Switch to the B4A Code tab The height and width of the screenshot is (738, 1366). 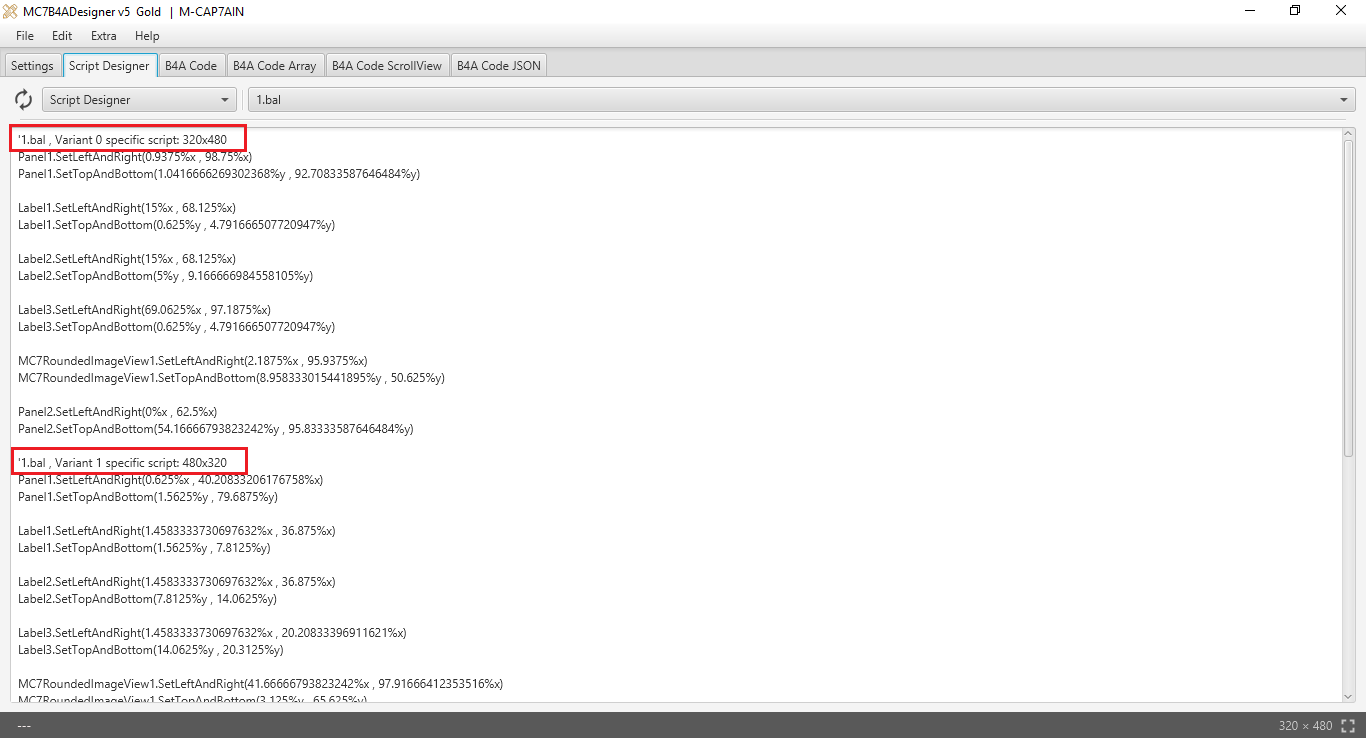coord(190,66)
